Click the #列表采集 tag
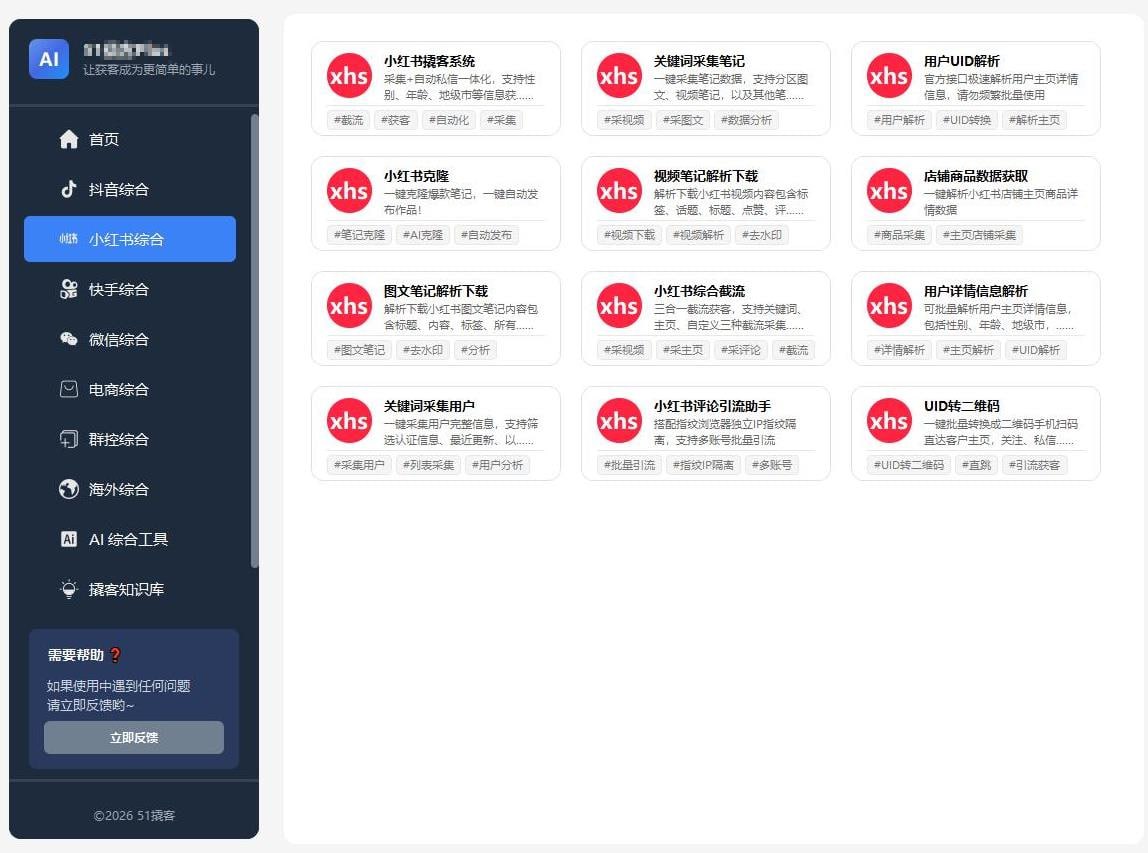1148x853 pixels. click(x=428, y=465)
